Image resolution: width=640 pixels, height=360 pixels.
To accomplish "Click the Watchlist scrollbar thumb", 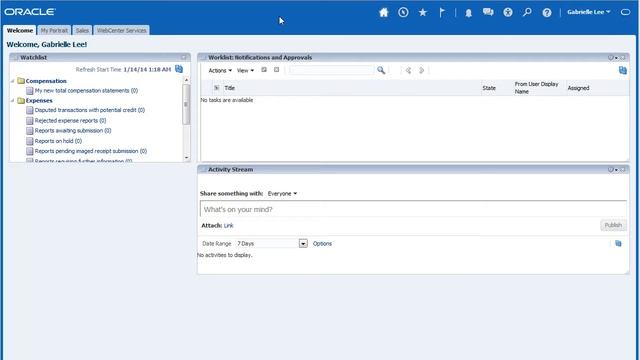I will point(187,104).
